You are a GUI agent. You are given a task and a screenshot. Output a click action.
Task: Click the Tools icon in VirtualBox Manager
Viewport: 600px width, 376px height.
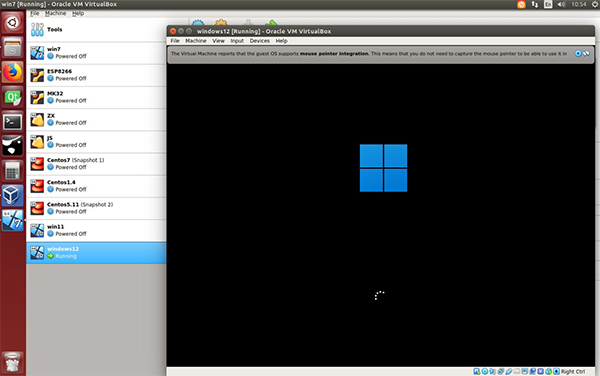point(37,29)
